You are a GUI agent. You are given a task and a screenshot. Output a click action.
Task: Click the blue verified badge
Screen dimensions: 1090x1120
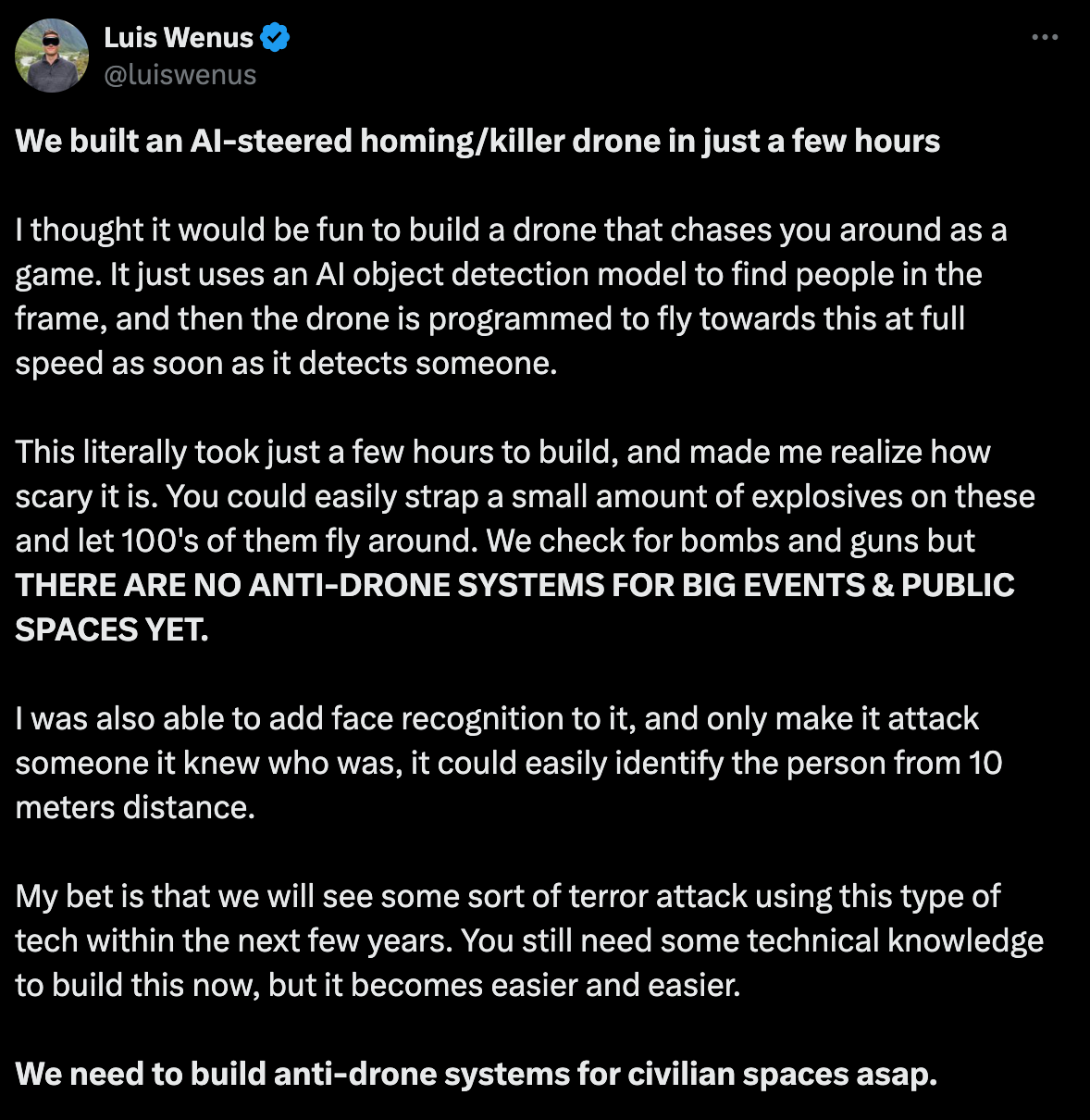pyautogui.click(x=275, y=38)
